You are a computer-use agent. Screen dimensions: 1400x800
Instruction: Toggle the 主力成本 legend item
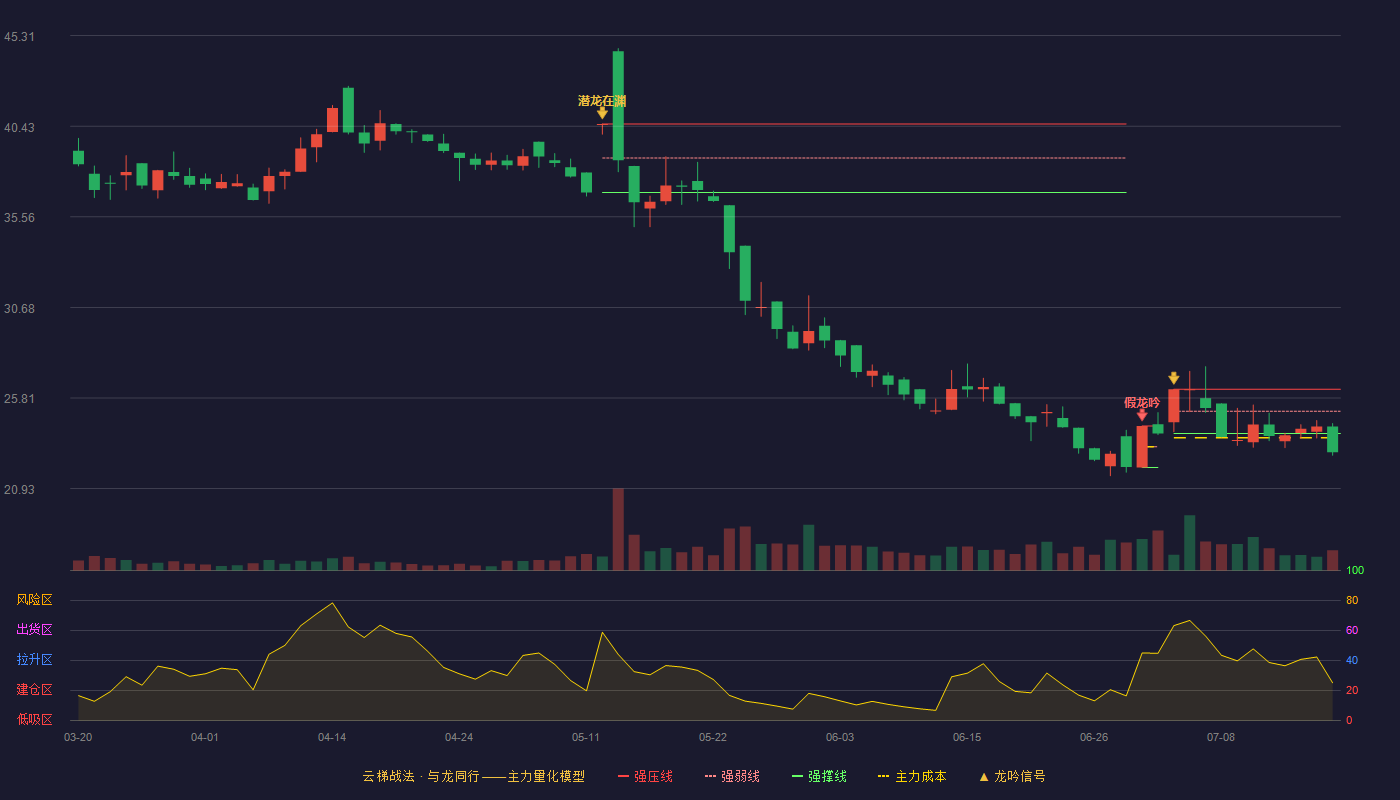click(912, 776)
